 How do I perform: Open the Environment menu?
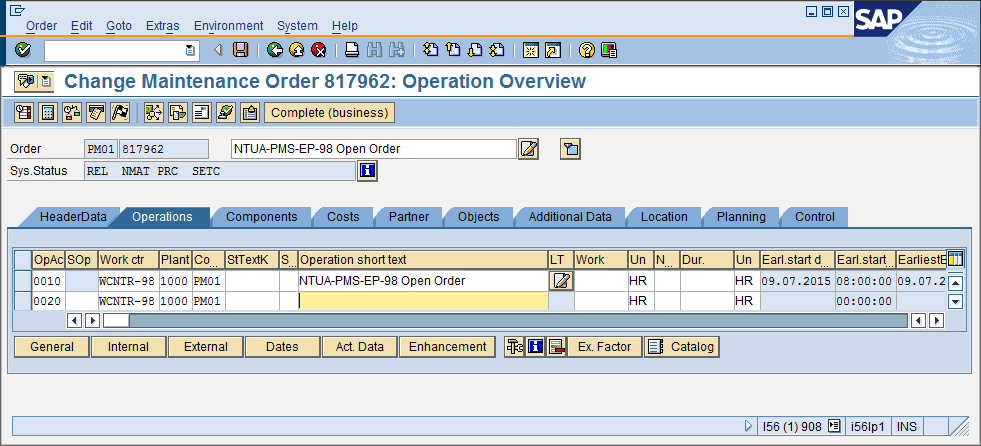228,26
